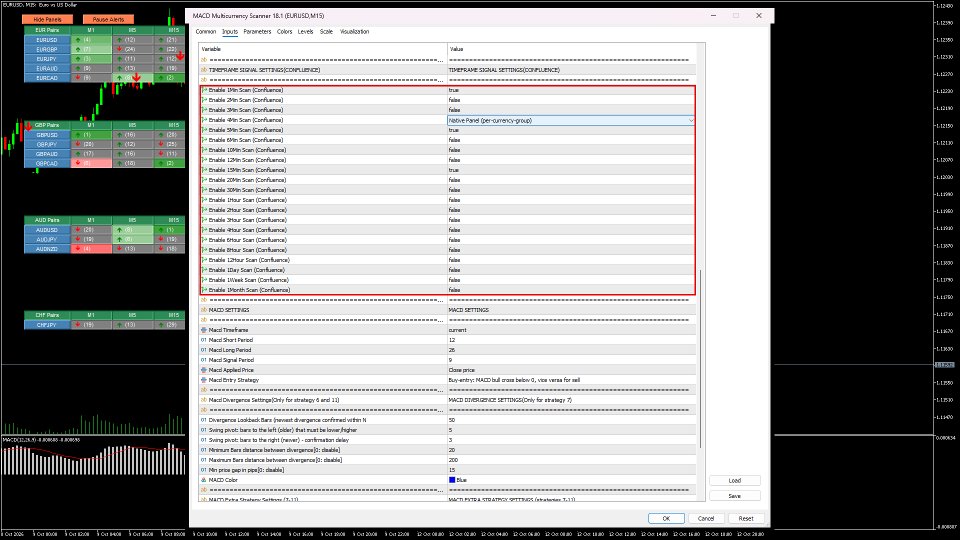Click the Reset button
The width and height of the screenshot is (960, 540).
click(746, 519)
